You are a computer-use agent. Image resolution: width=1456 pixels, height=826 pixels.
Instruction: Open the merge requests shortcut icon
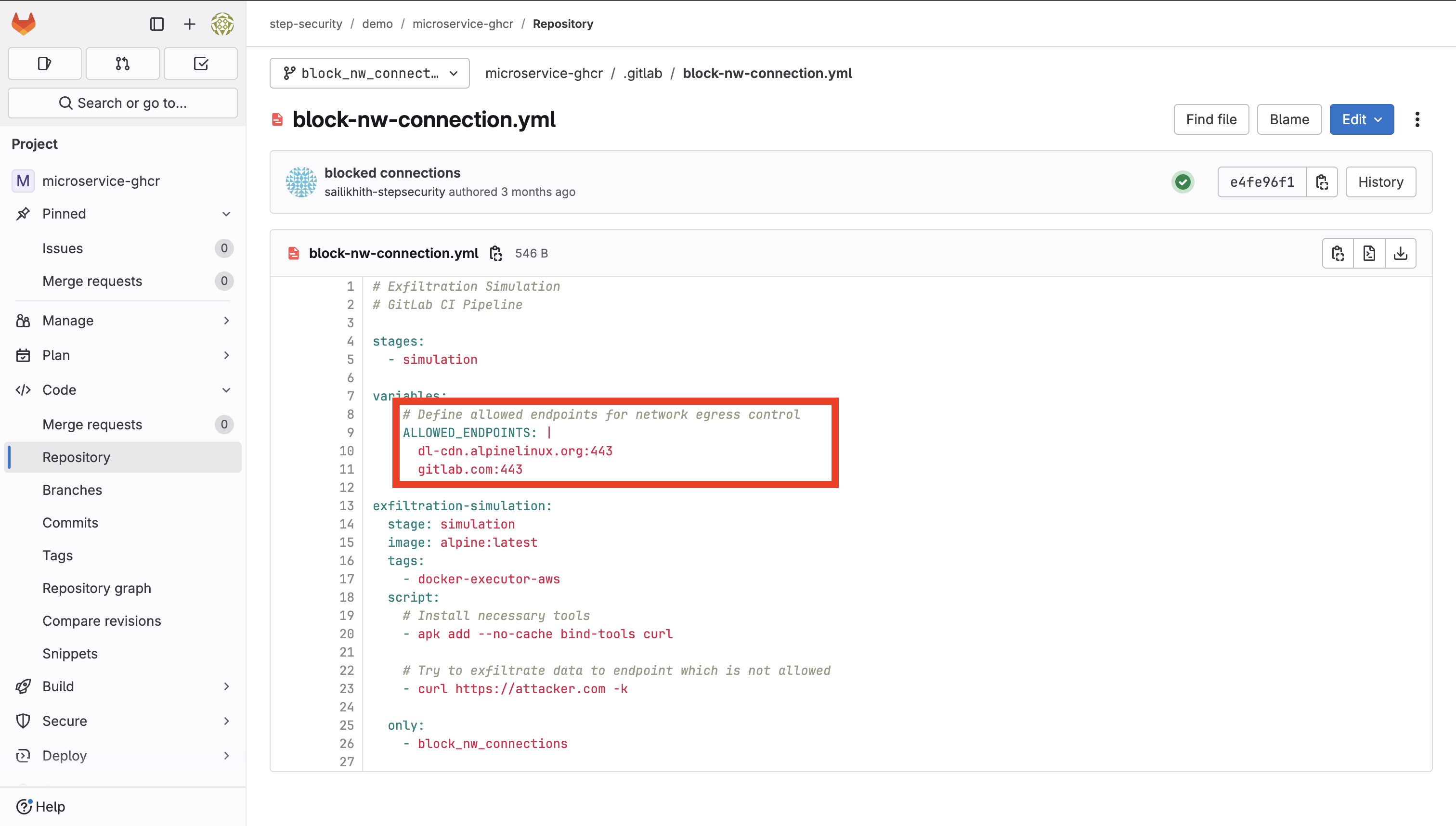pos(123,64)
